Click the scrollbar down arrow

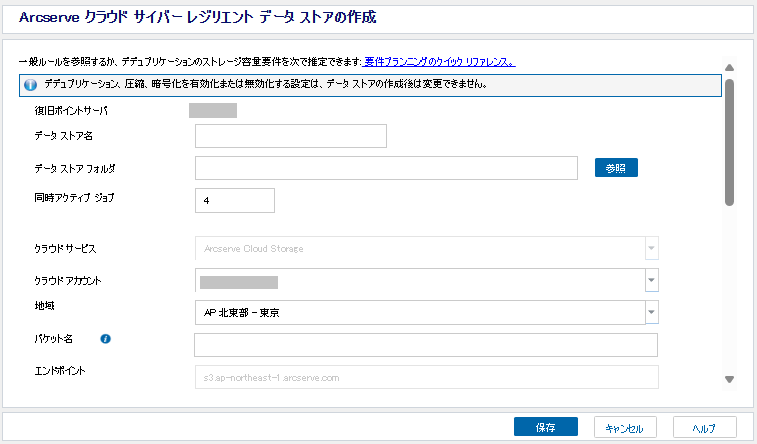730,379
